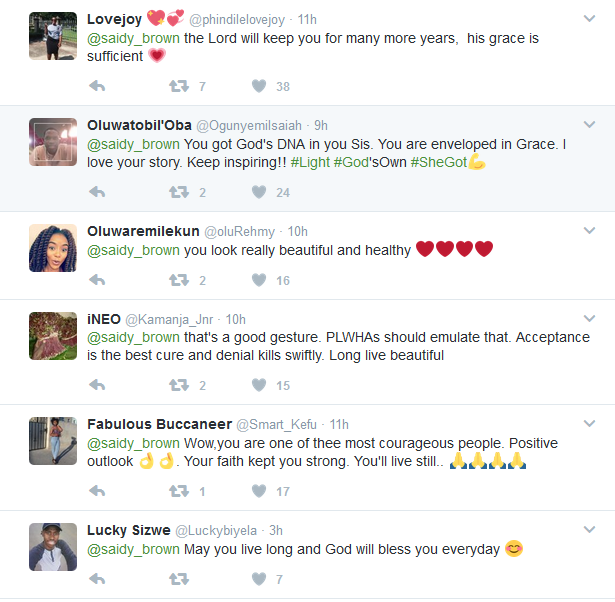Reply to Lucky Sizwe's tweet
615x602 pixels.
pyautogui.click(x=97, y=579)
